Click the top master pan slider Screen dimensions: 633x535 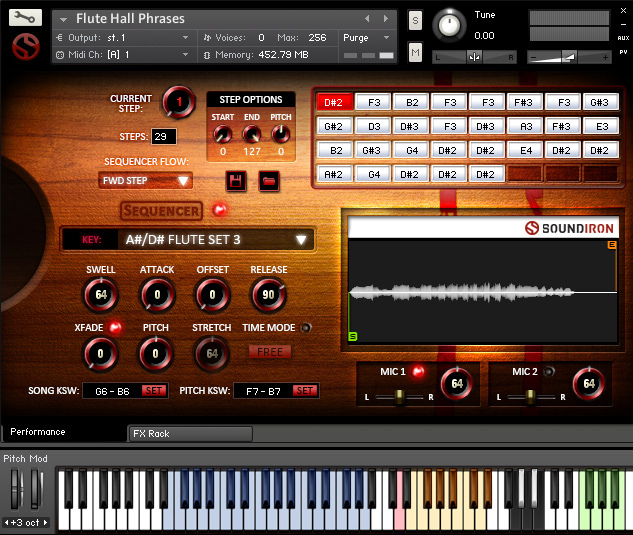[x=474, y=57]
